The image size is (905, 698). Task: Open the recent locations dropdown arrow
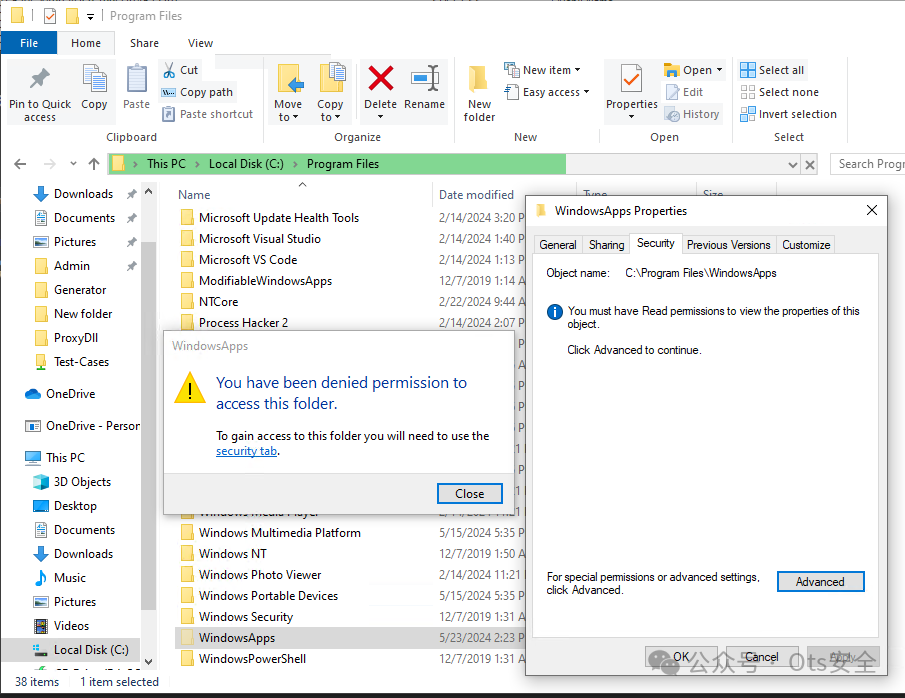[x=73, y=164]
